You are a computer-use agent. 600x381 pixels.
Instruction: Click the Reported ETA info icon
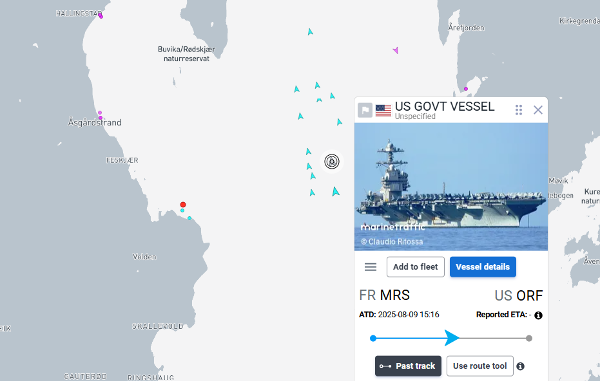click(538, 315)
